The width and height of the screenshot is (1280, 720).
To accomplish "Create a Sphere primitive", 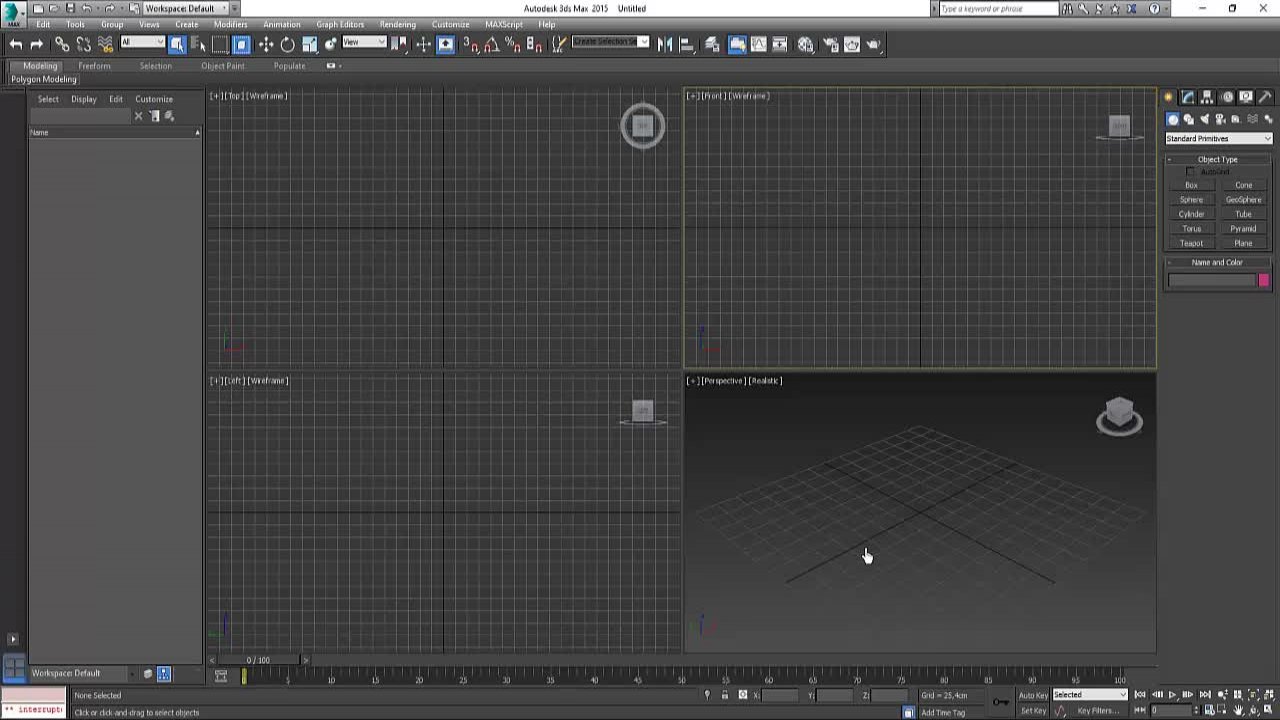I will [1191, 200].
